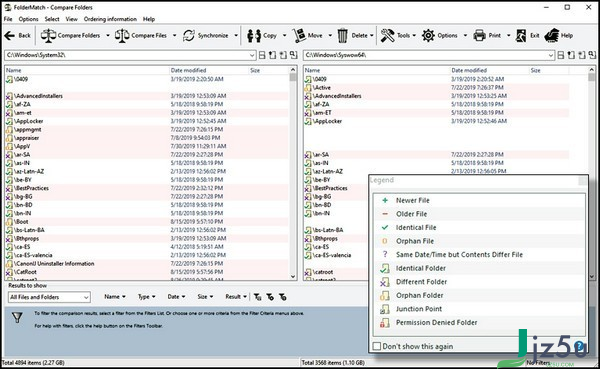Click the Move toolbar icon
This screenshot has height=369, width=600.
click(x=299, y=36)
